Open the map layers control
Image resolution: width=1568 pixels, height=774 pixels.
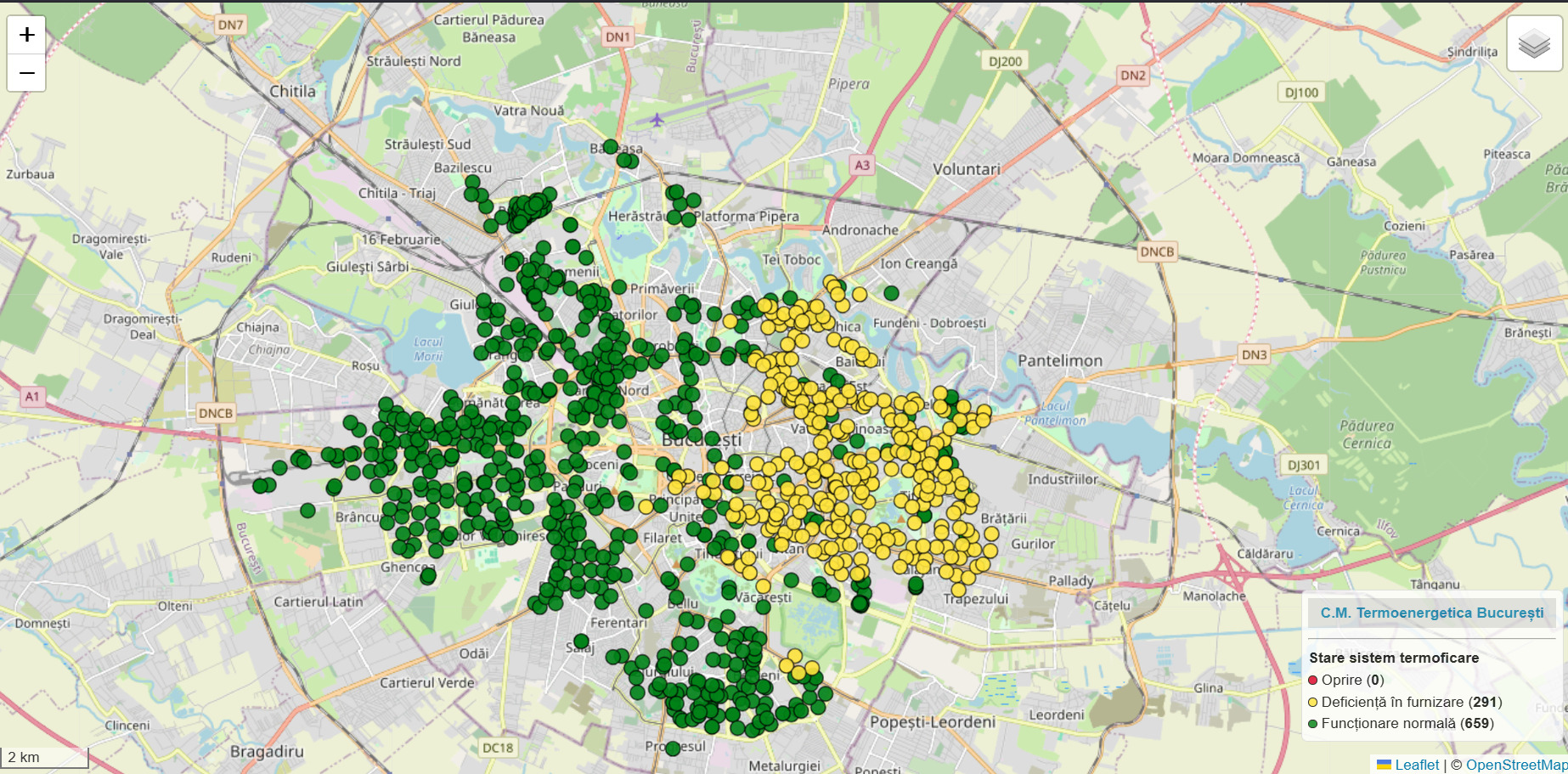click(1534, 43)
